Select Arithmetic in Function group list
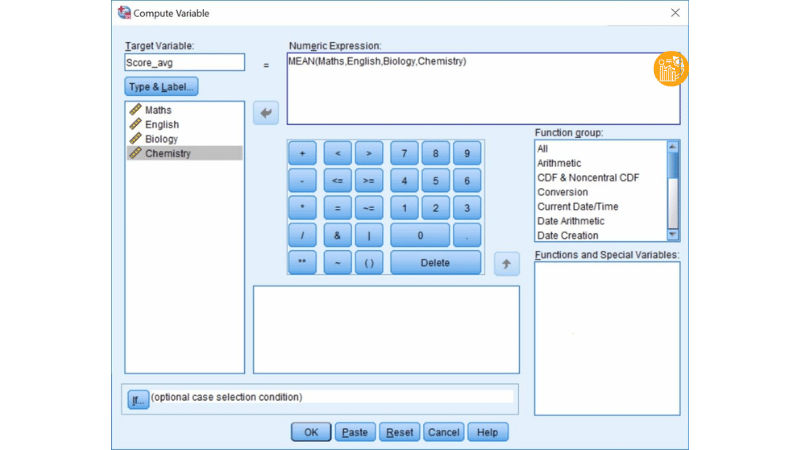Image resolution: width=800 pixels, height=450 pixels. pyautogui.click(x=559, y=163)
